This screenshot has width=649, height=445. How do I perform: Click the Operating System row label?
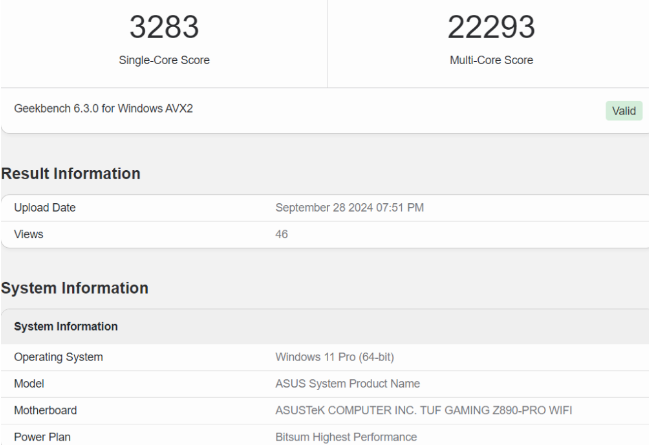click(x=58, y=357)
